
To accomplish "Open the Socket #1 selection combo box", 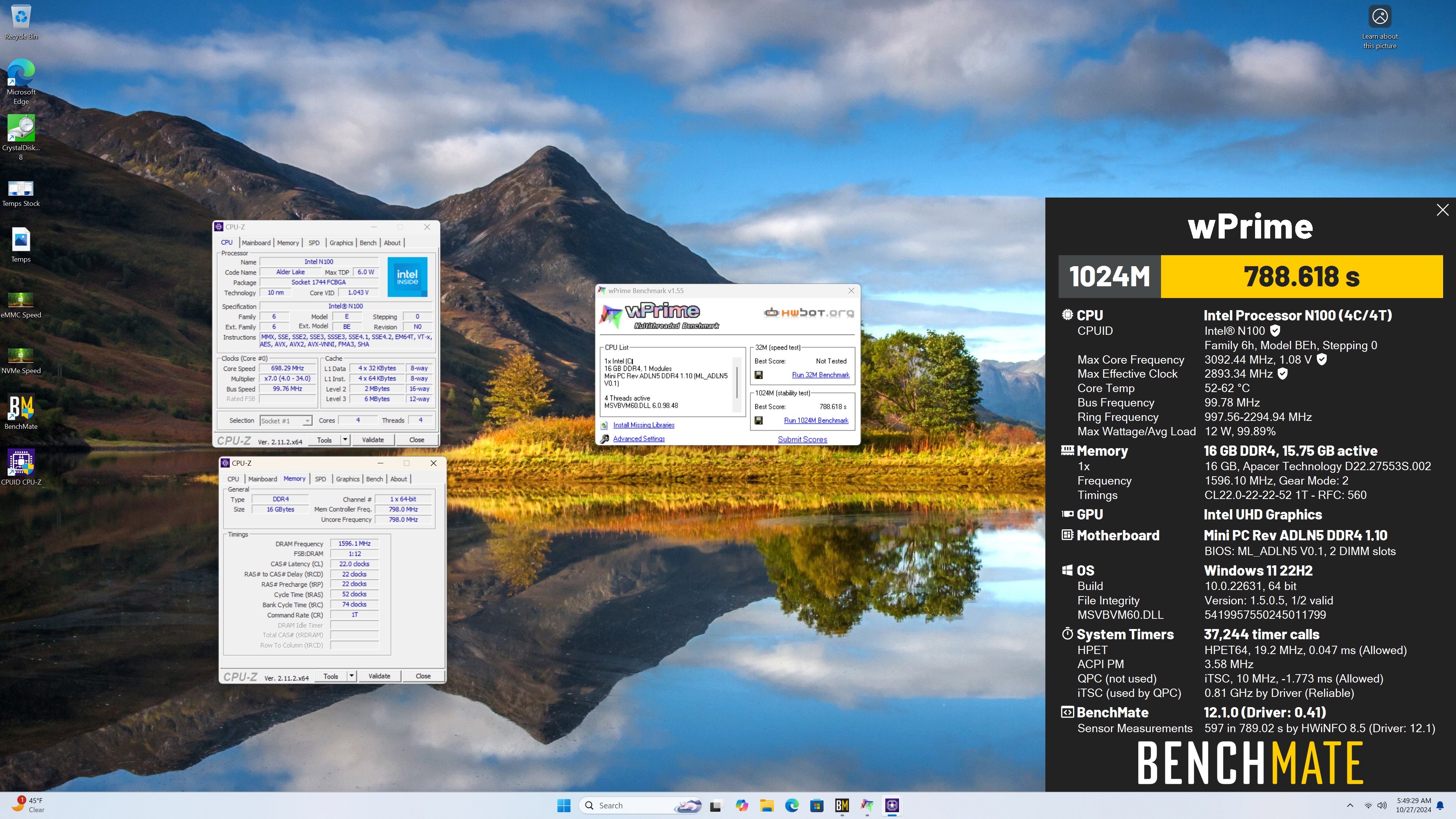I will pos(286,420).
